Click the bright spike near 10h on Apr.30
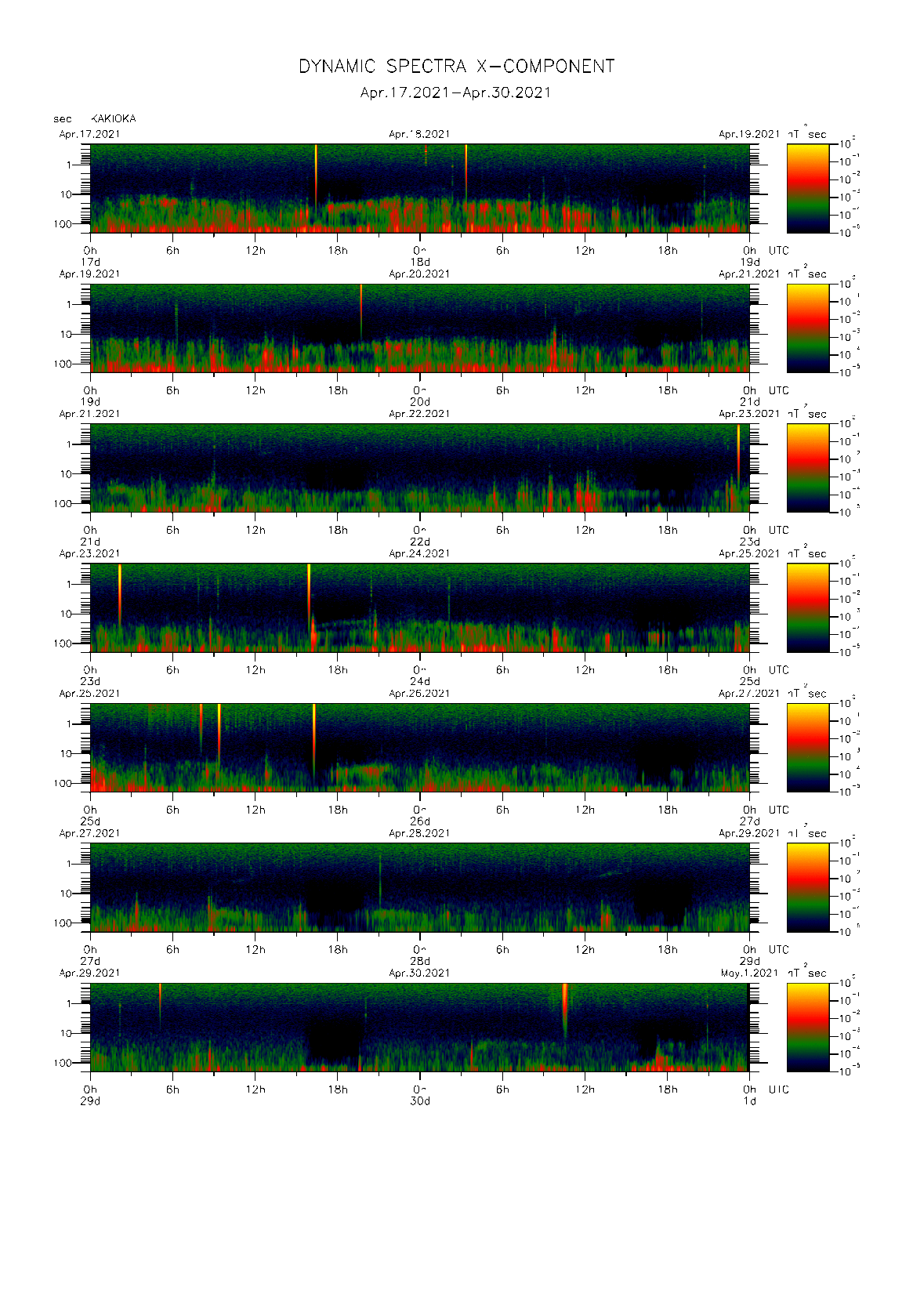Screen dimensions: 913x1316 pos(564,1011)
